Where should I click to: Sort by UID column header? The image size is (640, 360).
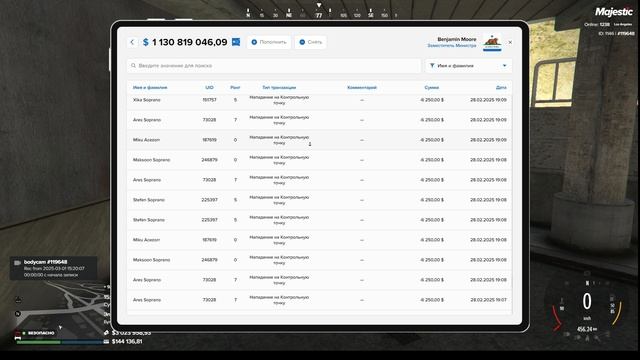click(x=209, y=87)
